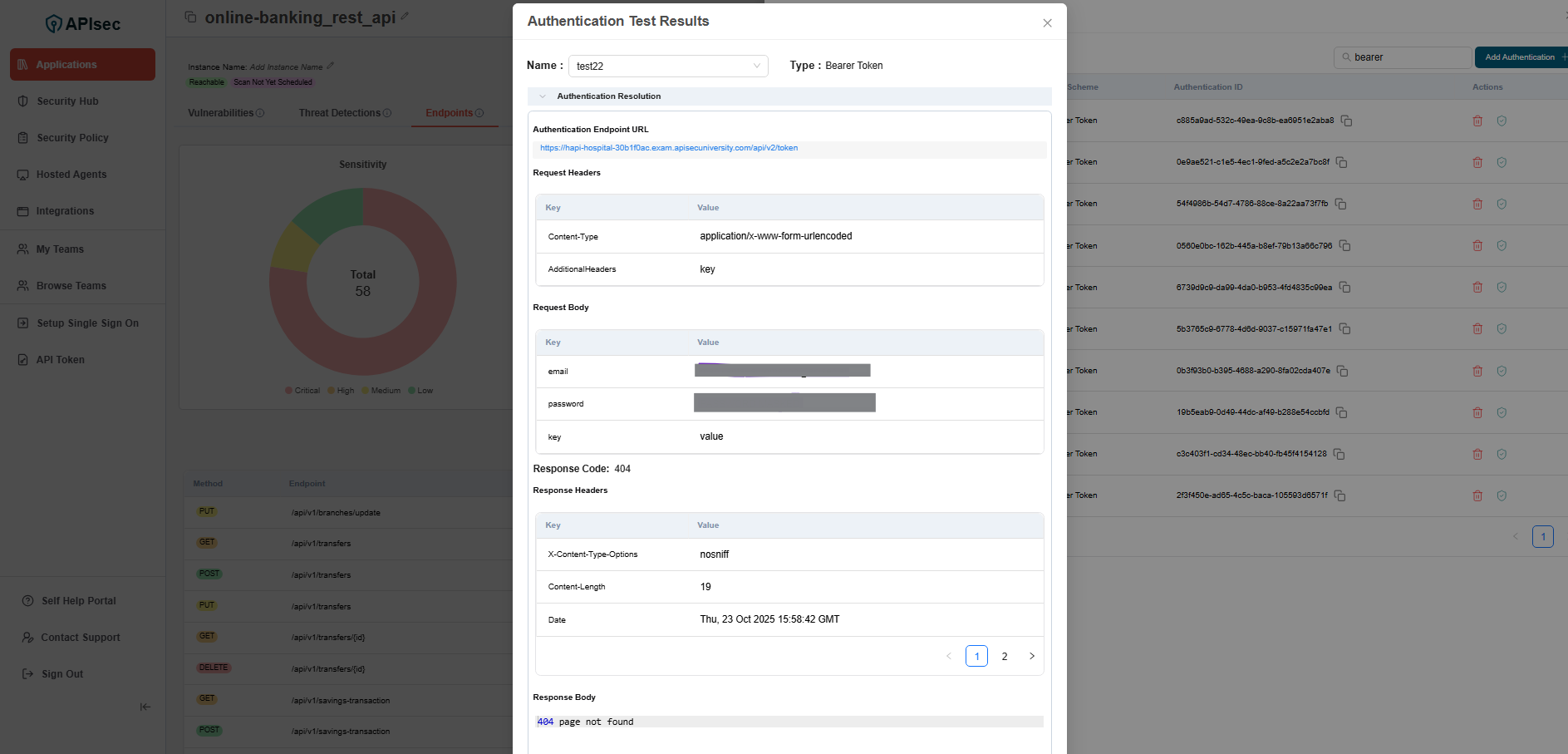The width and height of the screenshot is (1568, 754).
Task: Select the Security Hub sidebar icon
Action: tap(23, 101)
